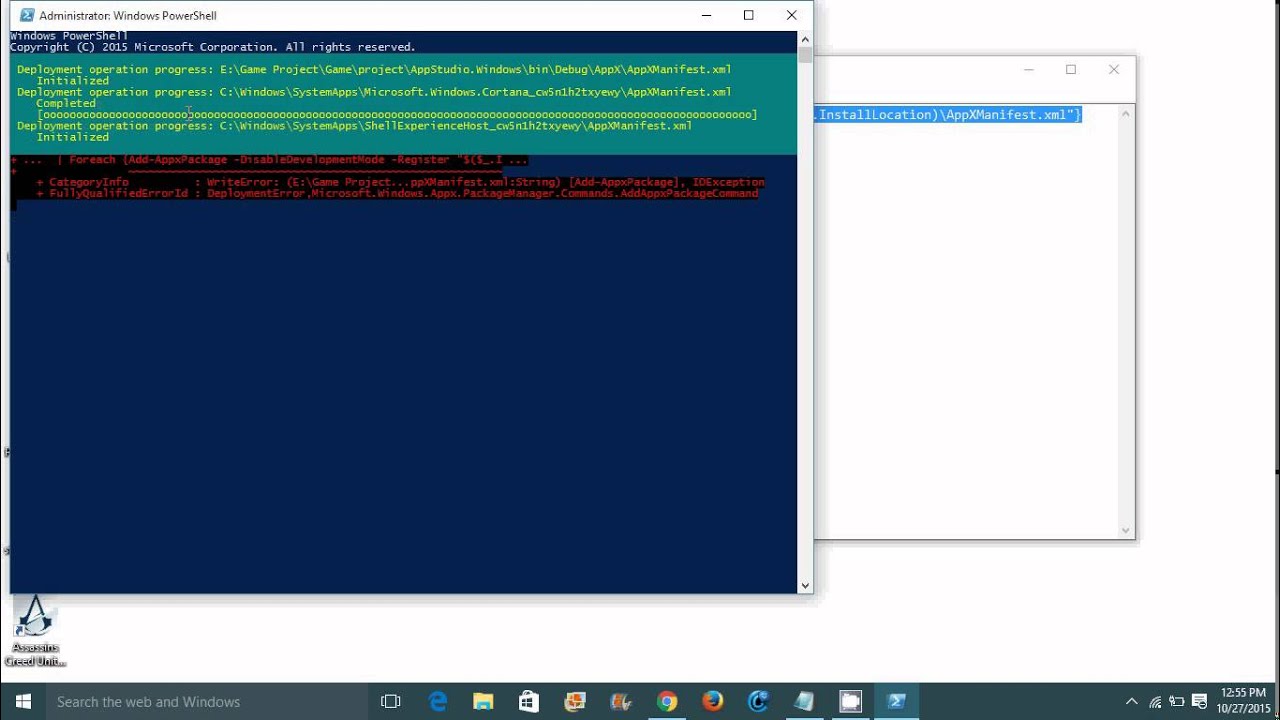Click the deployment progress bar of o's
This screenshot has height=720, width=1280.
397,115
